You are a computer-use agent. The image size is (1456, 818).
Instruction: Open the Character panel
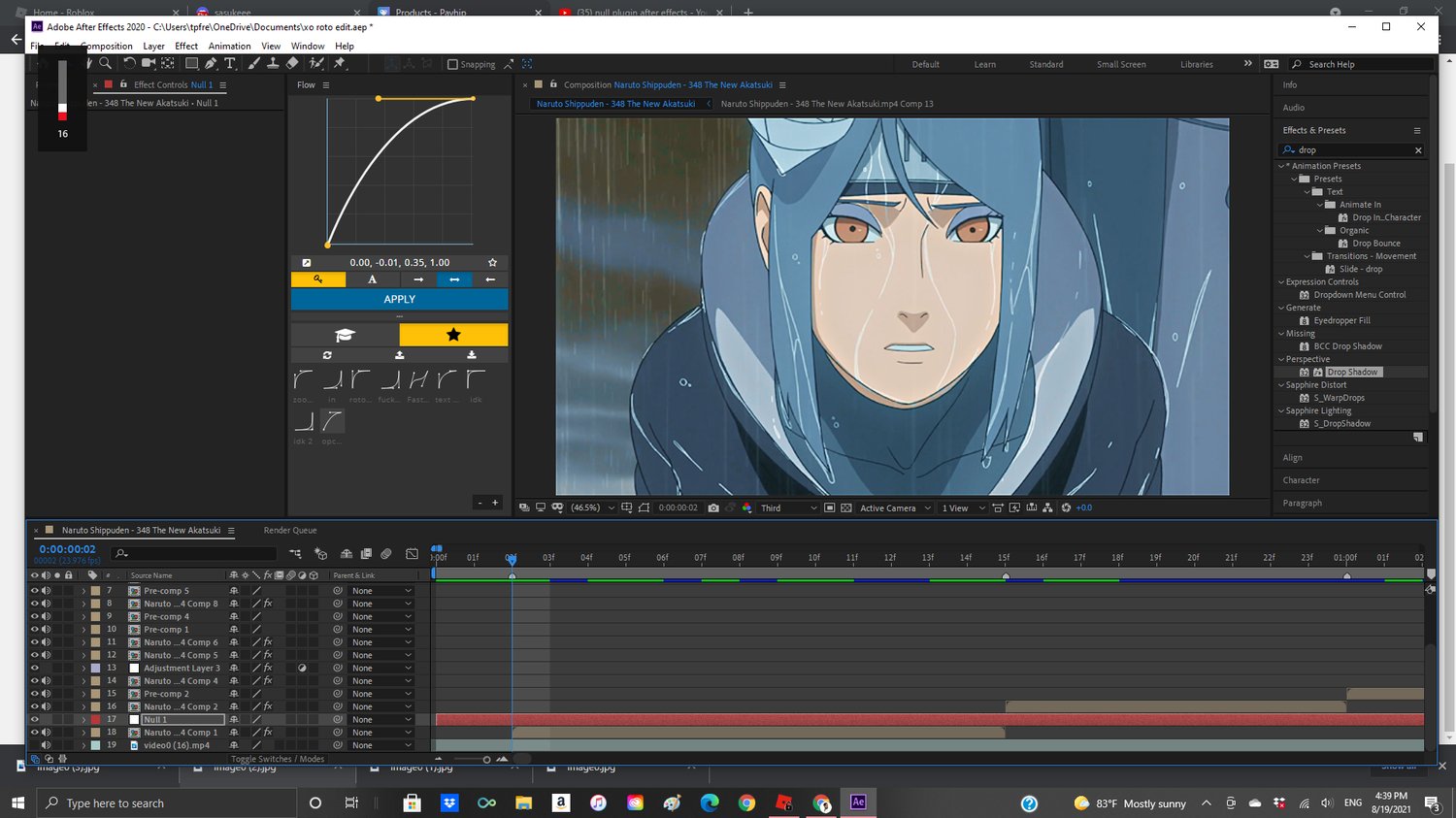[x=1301, y=480]
